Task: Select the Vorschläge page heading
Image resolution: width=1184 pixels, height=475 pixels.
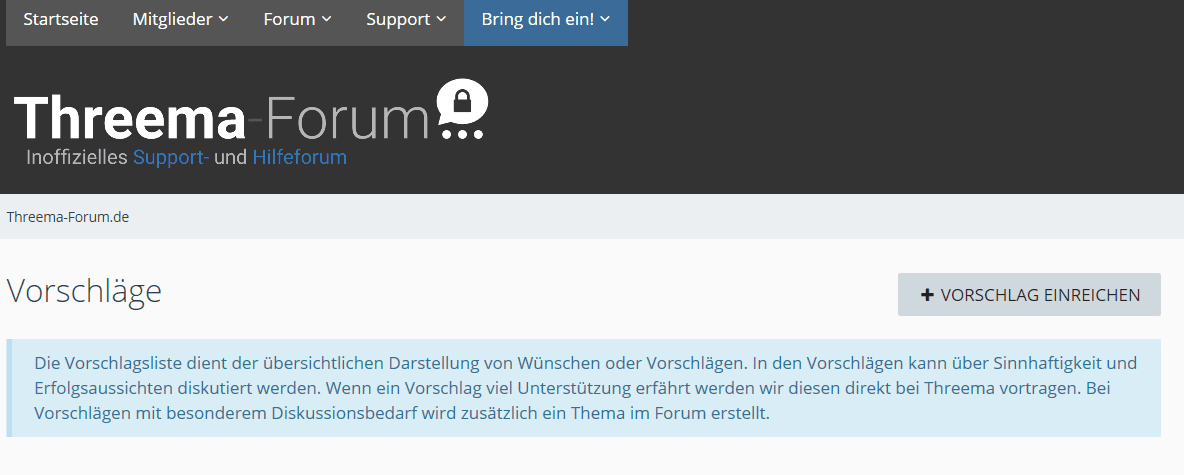Action: click(85, 291)
